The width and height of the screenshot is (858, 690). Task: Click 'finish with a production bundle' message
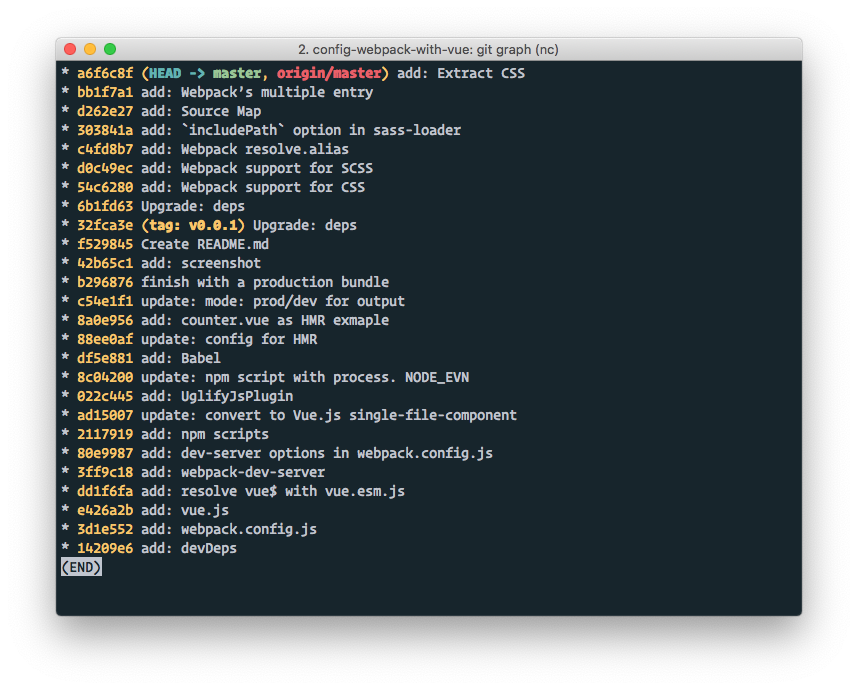(x=265, y=282)
